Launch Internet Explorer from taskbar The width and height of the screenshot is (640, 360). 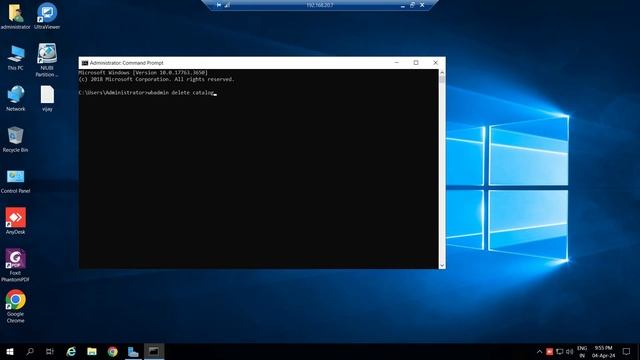point(71,351)
